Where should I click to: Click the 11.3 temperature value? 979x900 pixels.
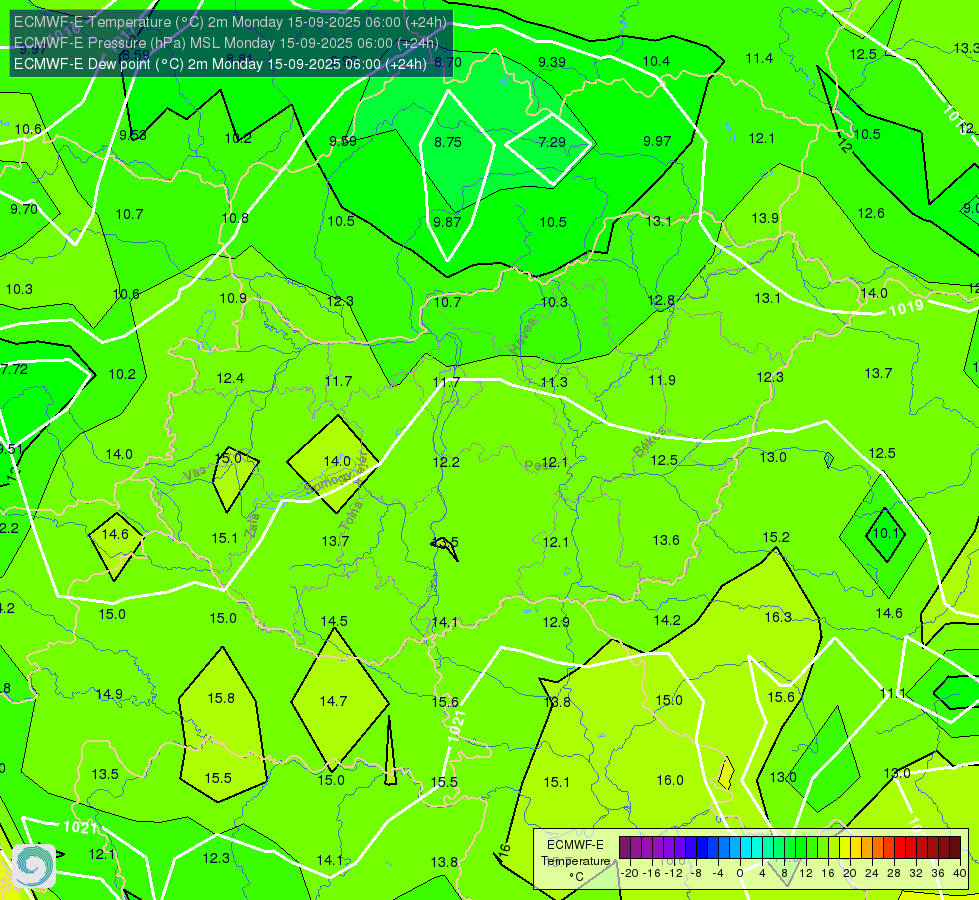tap(554, 382)
